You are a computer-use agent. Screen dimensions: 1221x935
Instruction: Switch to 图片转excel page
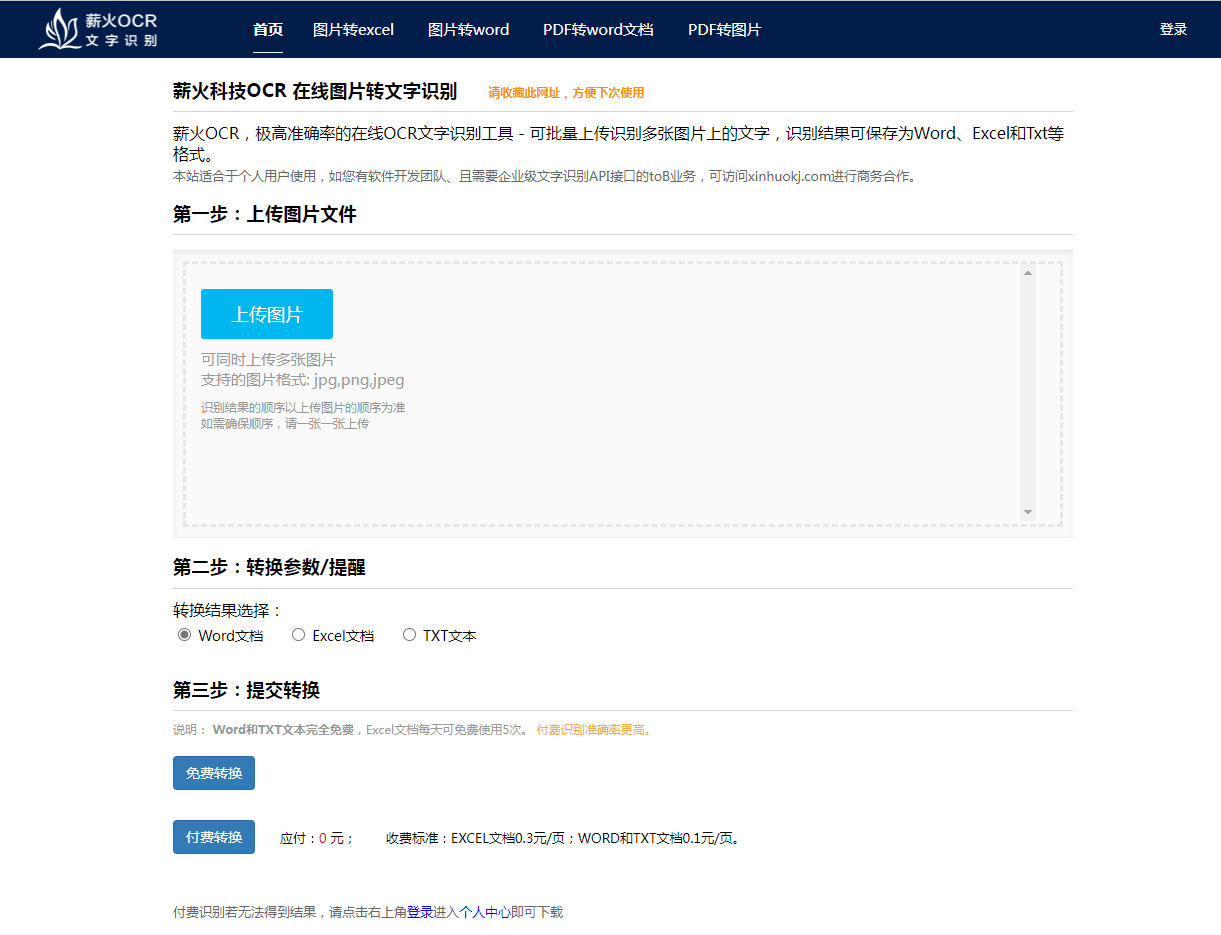355,30
